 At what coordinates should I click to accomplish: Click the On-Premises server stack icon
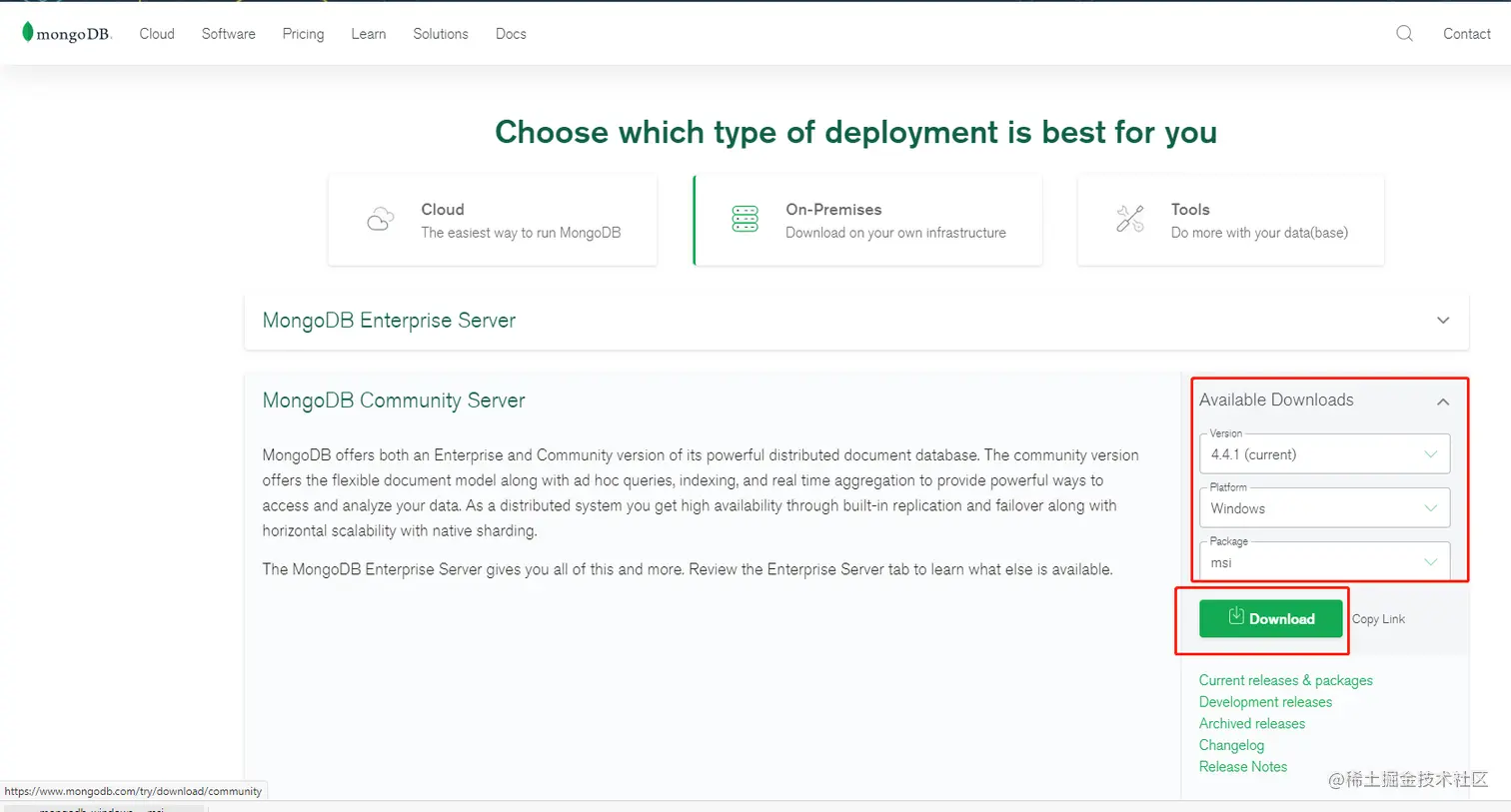pos(746,219)
